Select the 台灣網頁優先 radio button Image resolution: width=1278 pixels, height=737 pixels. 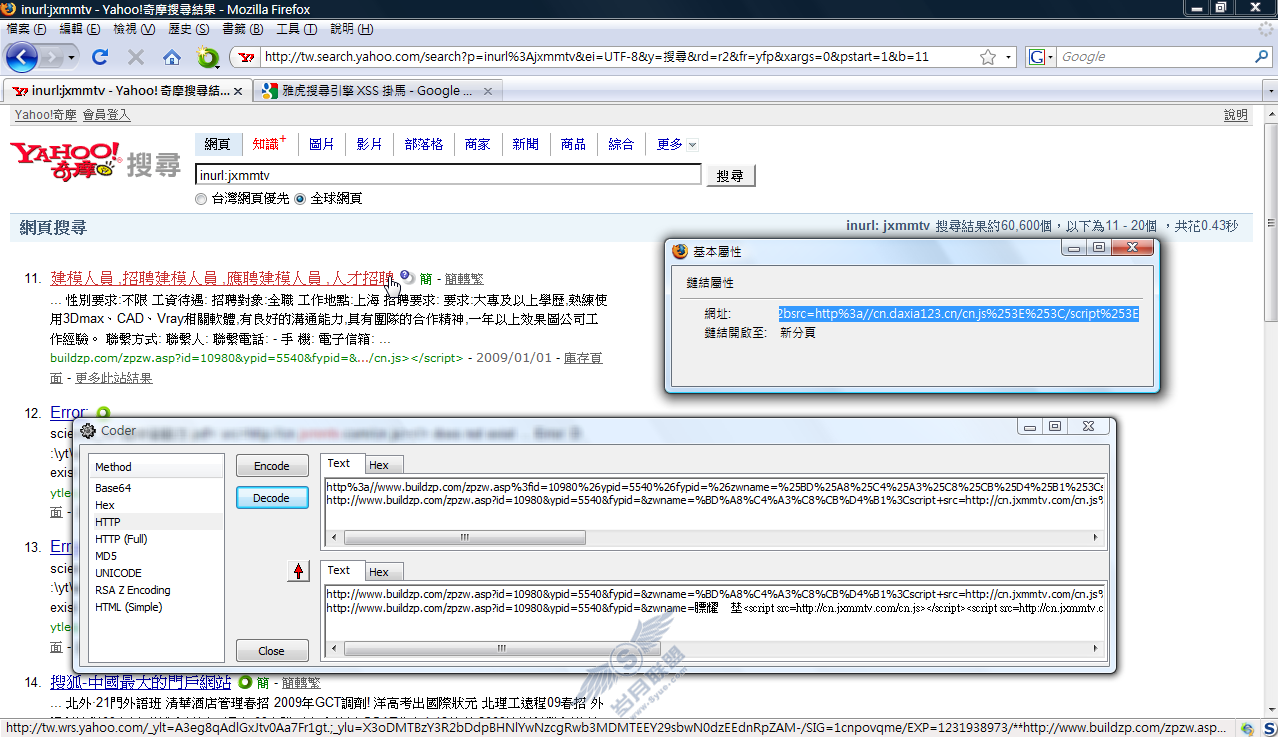tap(201, 199)
